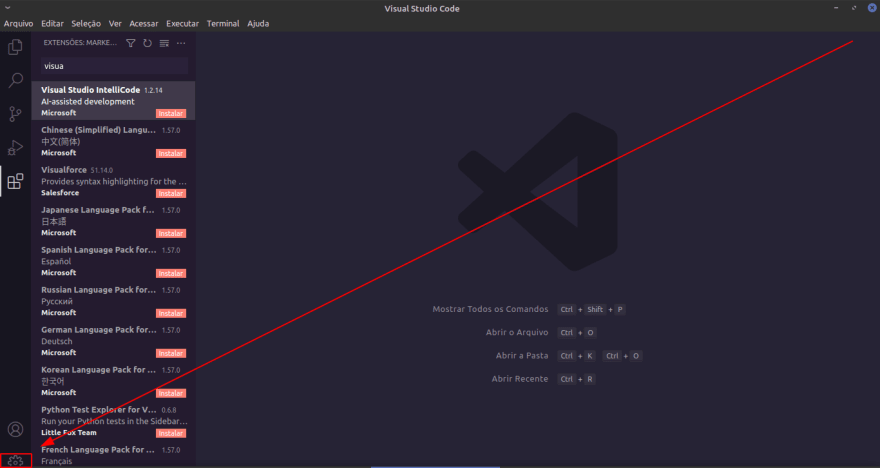
Task: Open the Accounts icon in activity bar
Action: click(x=15, y=429)
